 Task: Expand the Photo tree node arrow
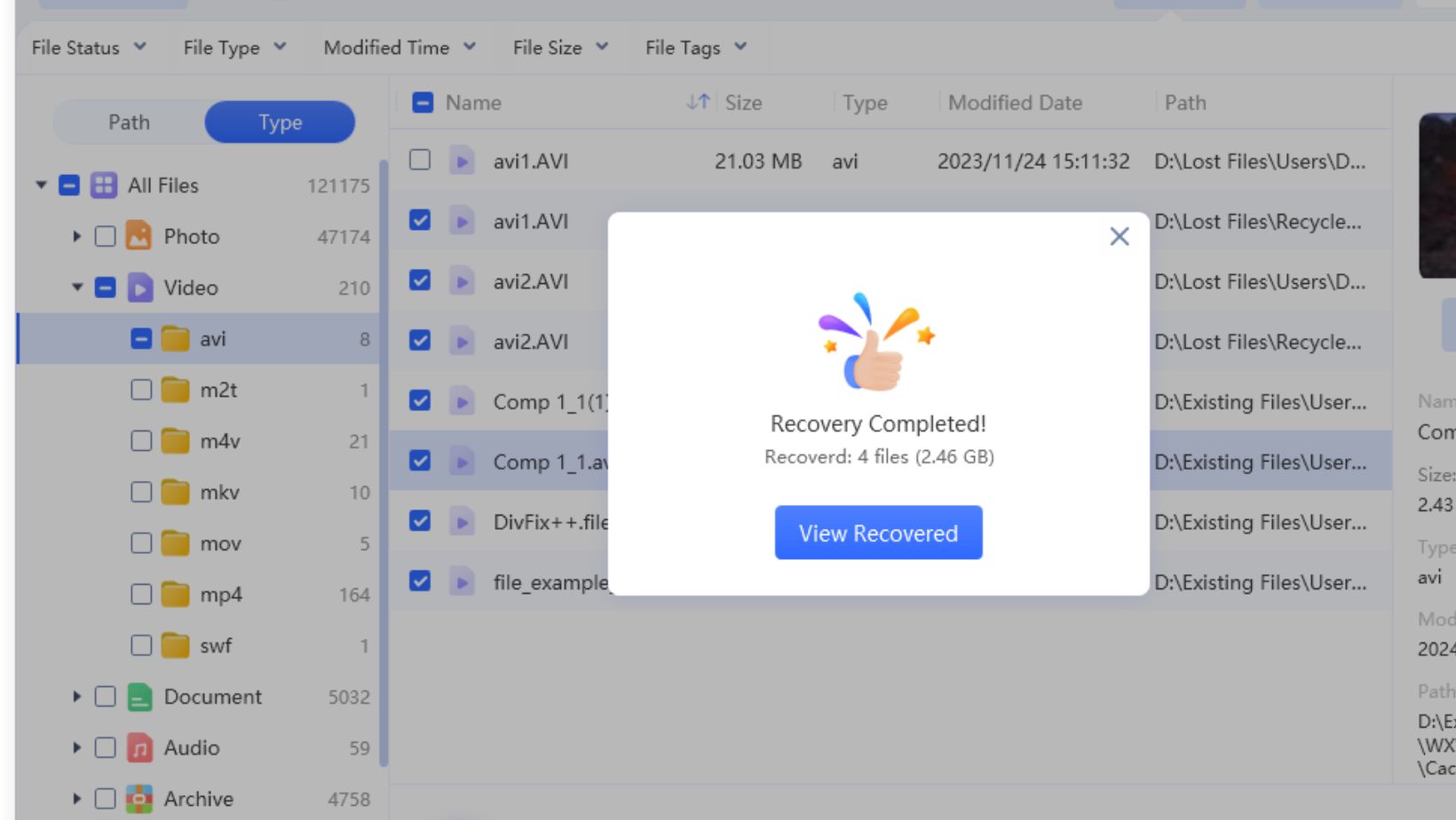click(x=77, y=236)
